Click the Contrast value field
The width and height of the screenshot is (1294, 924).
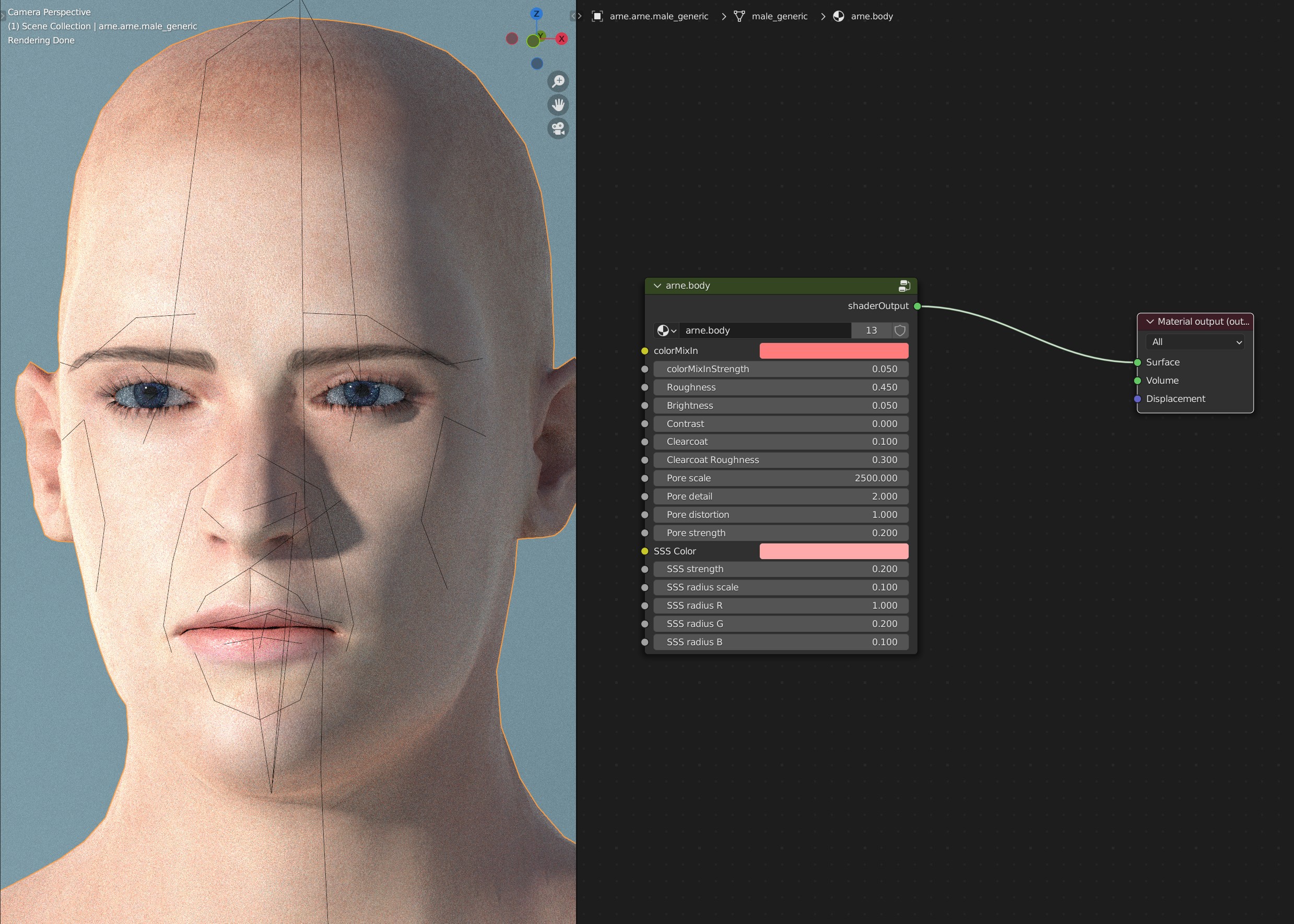point(781,424)
